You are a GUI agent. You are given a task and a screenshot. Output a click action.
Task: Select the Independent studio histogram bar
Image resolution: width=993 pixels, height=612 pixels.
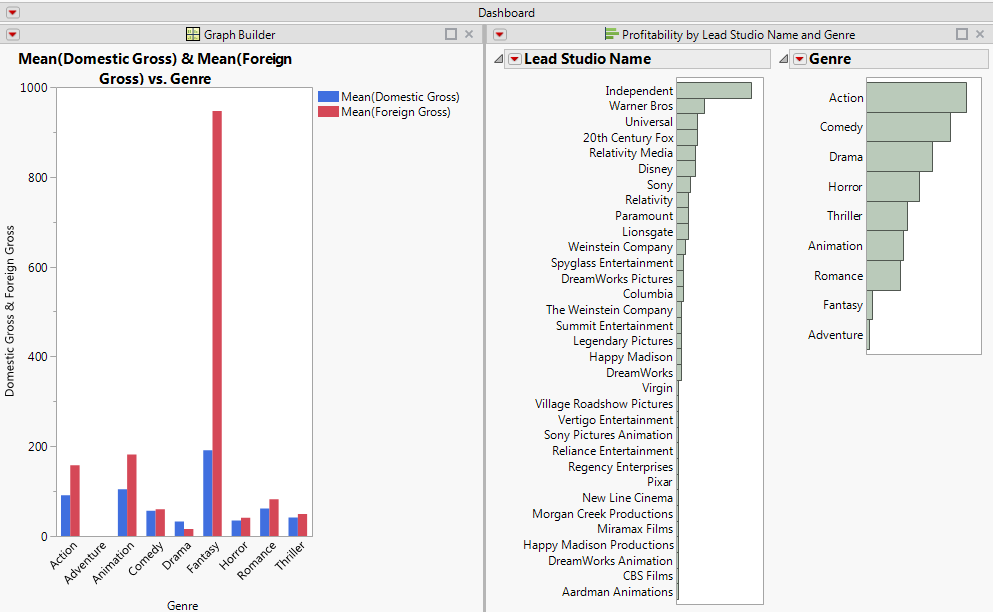714,91
